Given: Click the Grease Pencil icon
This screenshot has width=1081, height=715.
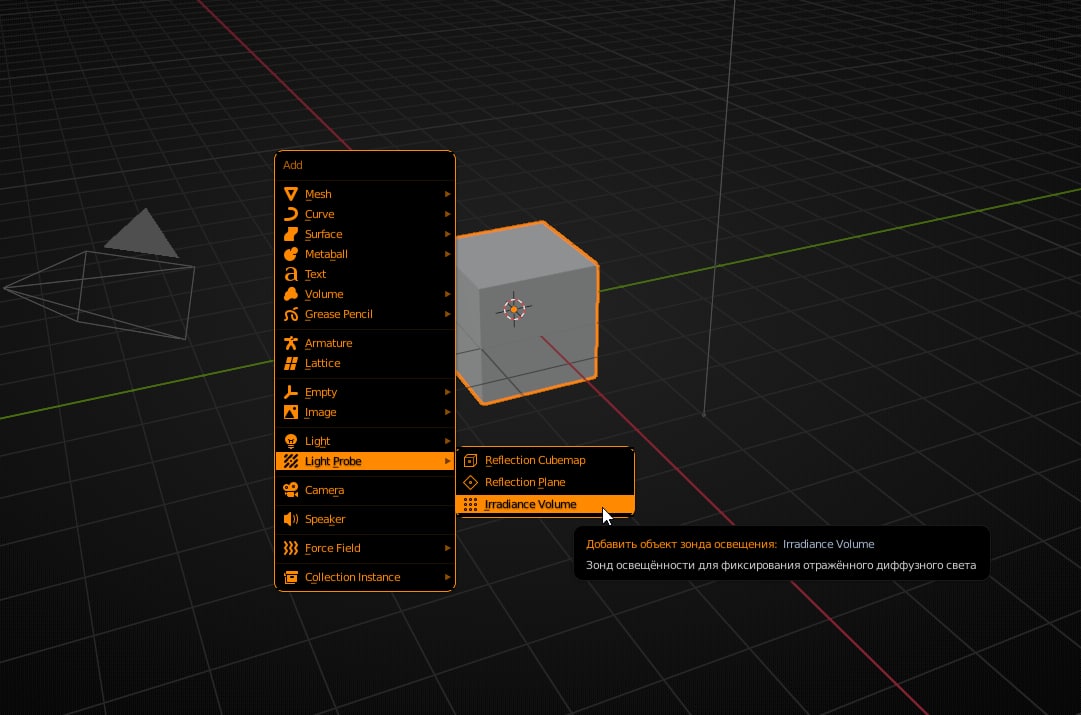Looking at the screenshot, I should pos(291,314).
